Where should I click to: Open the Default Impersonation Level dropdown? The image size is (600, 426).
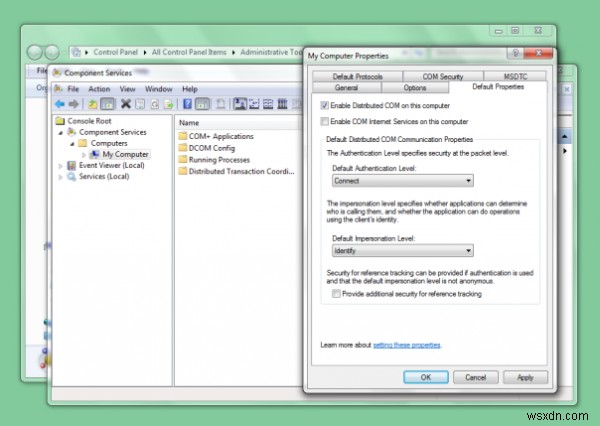(x=403, y=251)
